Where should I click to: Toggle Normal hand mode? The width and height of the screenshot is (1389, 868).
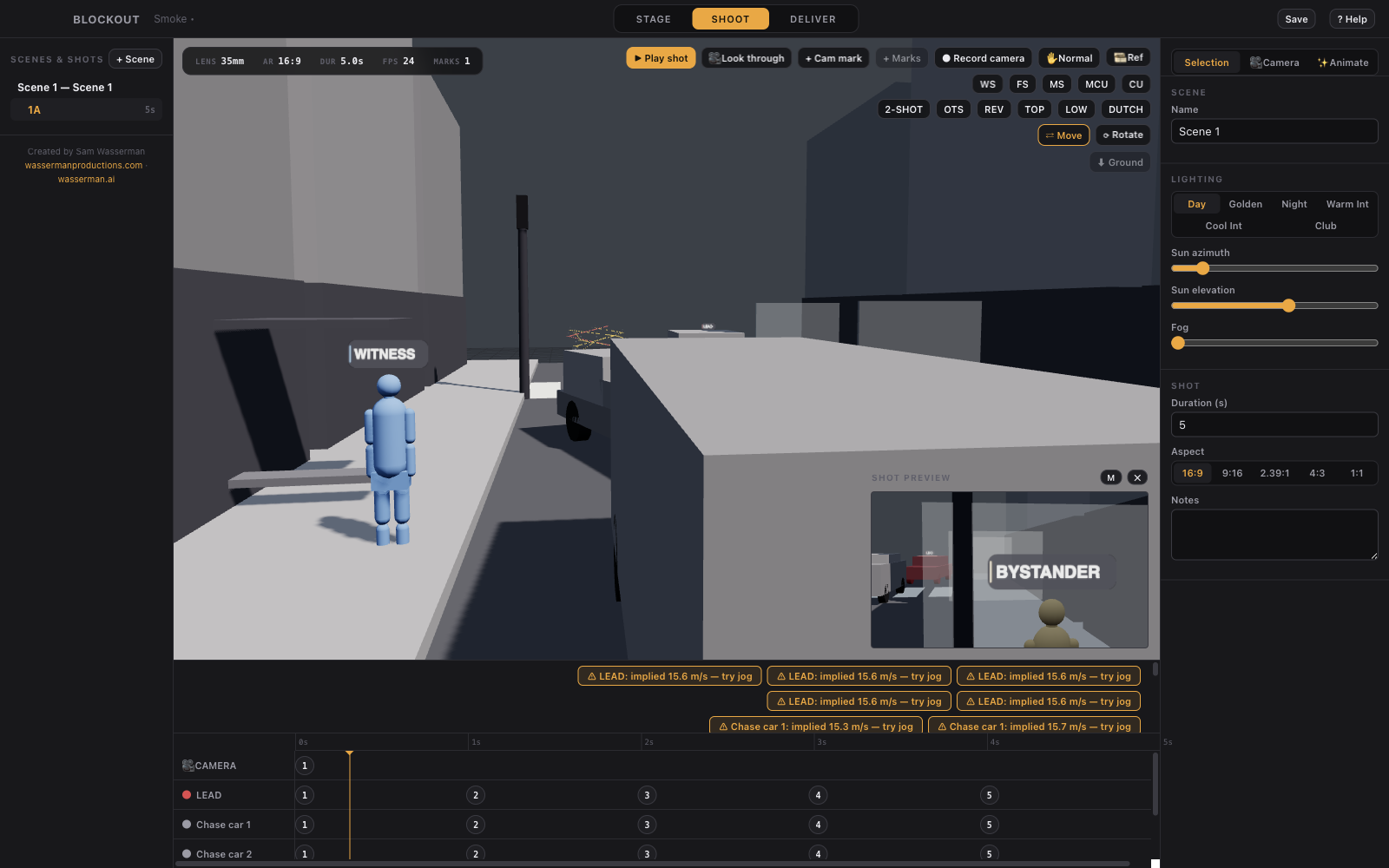tap(1069, 58)
